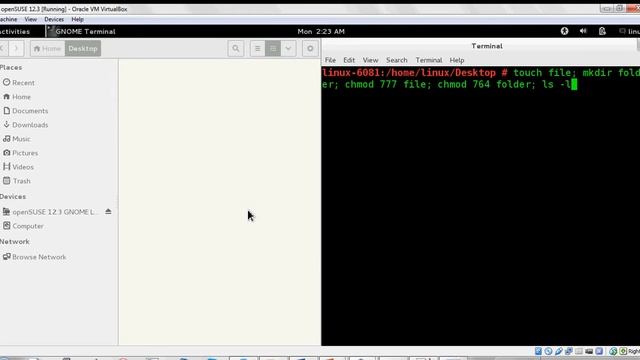Open Terminal Help menu
Screen dimensions: 640x360
point(457,60)
